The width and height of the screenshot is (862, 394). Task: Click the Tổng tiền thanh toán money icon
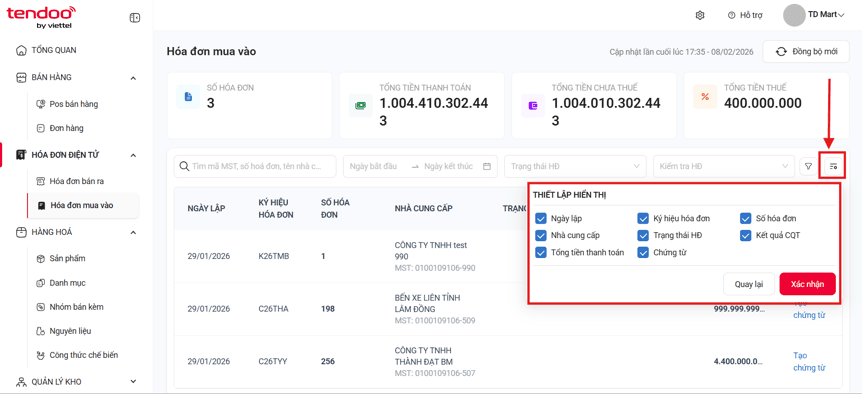pos(361,106)
